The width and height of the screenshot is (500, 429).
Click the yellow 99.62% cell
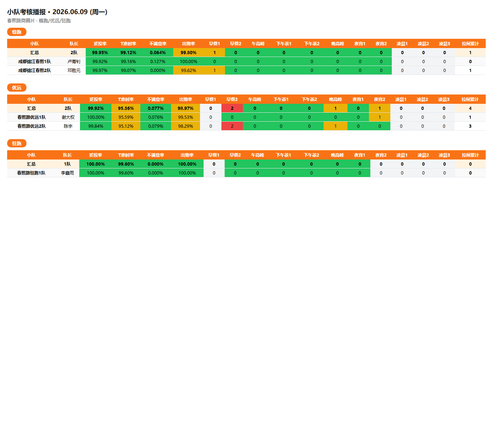(x=188, y=70)
